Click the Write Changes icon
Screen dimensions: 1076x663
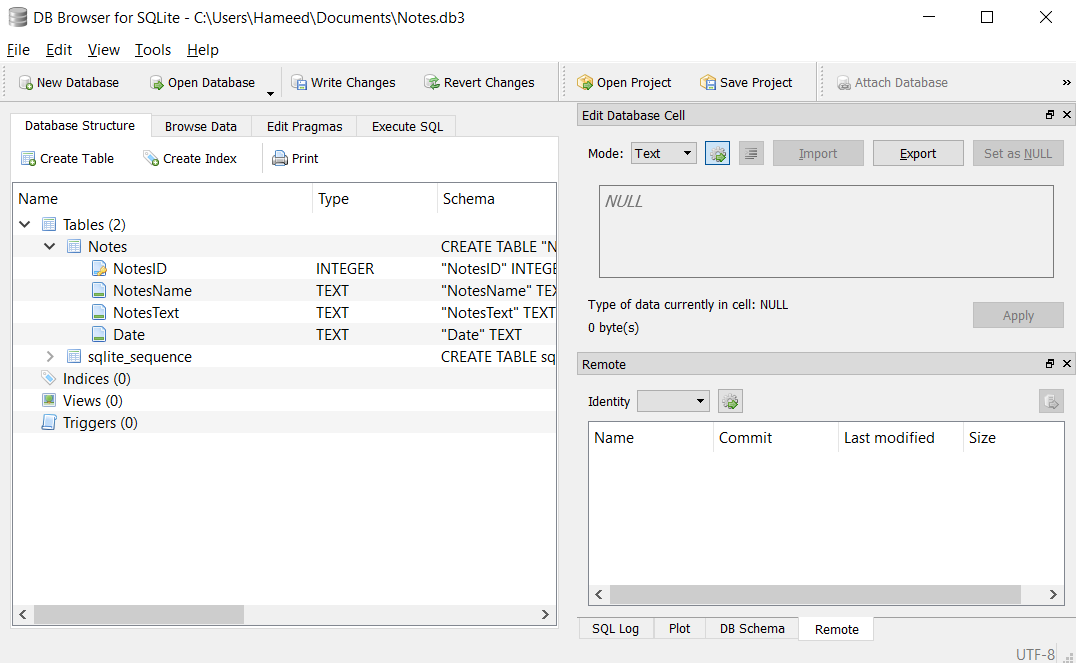[299, 83]
